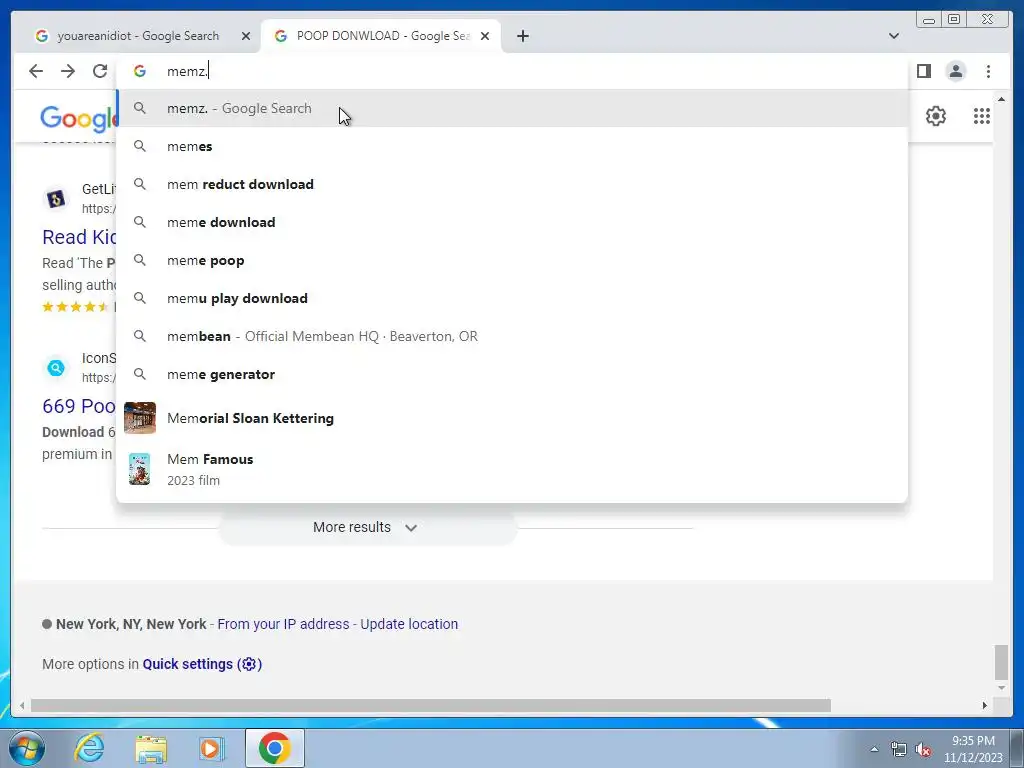The height and width of the screenshot is (768, 1024).
Task: Select the 'Memorial Sloan Kettering' suggestion
Action: 512,418
